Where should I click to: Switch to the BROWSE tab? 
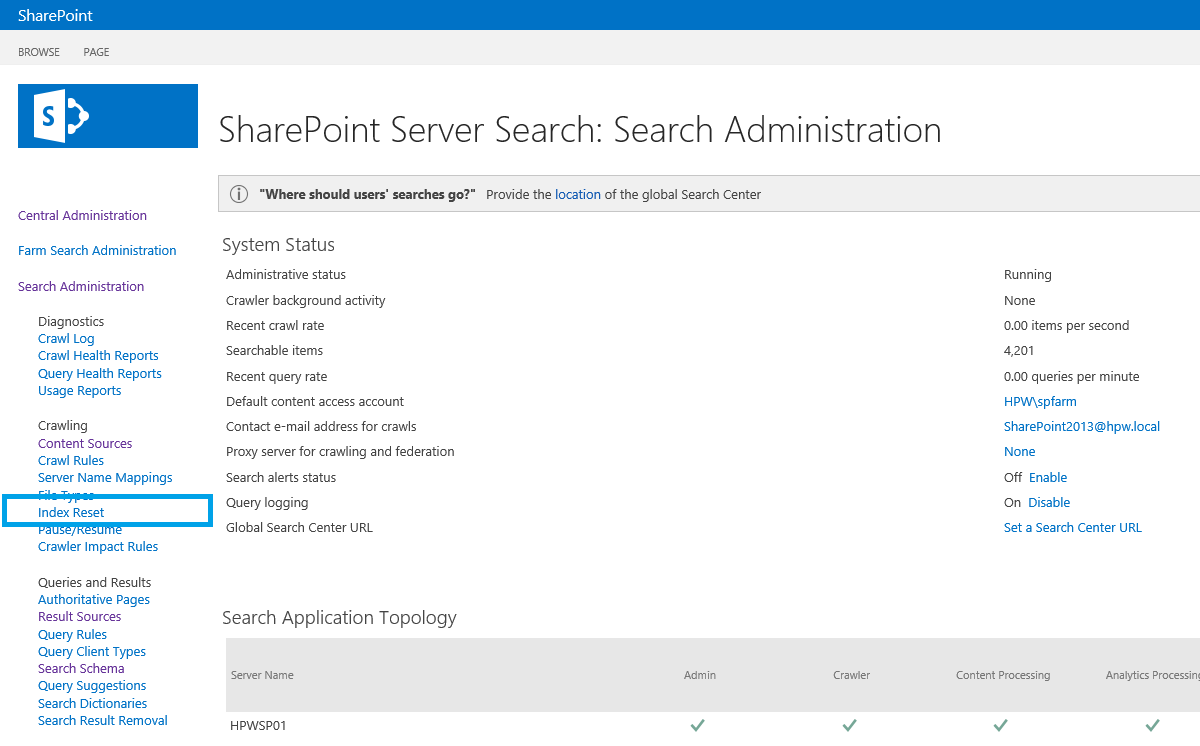38,51
